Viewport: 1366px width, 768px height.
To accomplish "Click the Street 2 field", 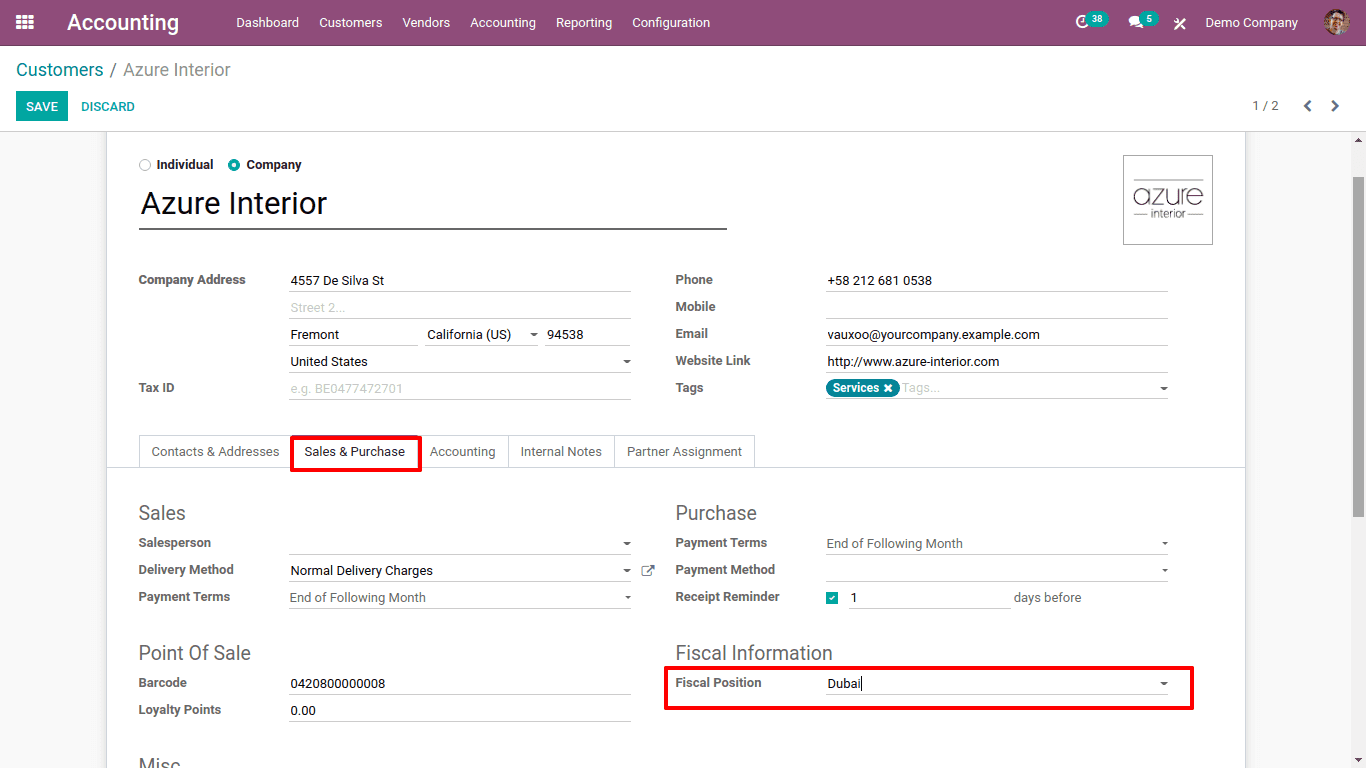I will click(460, 308).
